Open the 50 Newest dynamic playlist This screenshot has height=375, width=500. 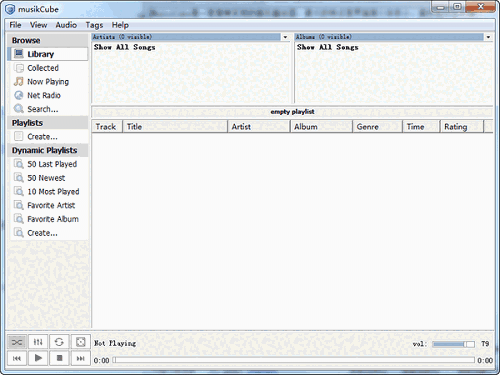click(46, 178)
